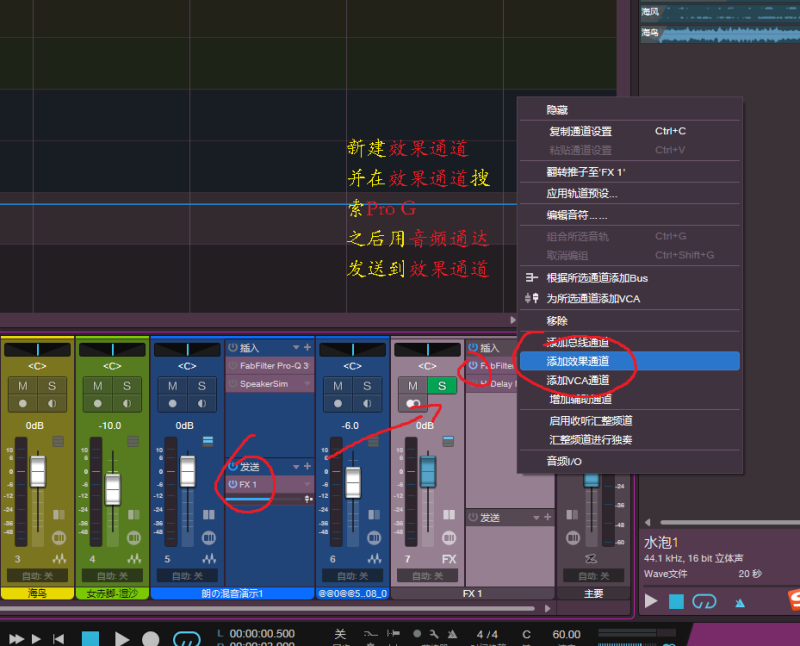This screenshot has height=646, width=800.
Task: Toggle power of FX 1 send
Action: [x=233, y=485]
